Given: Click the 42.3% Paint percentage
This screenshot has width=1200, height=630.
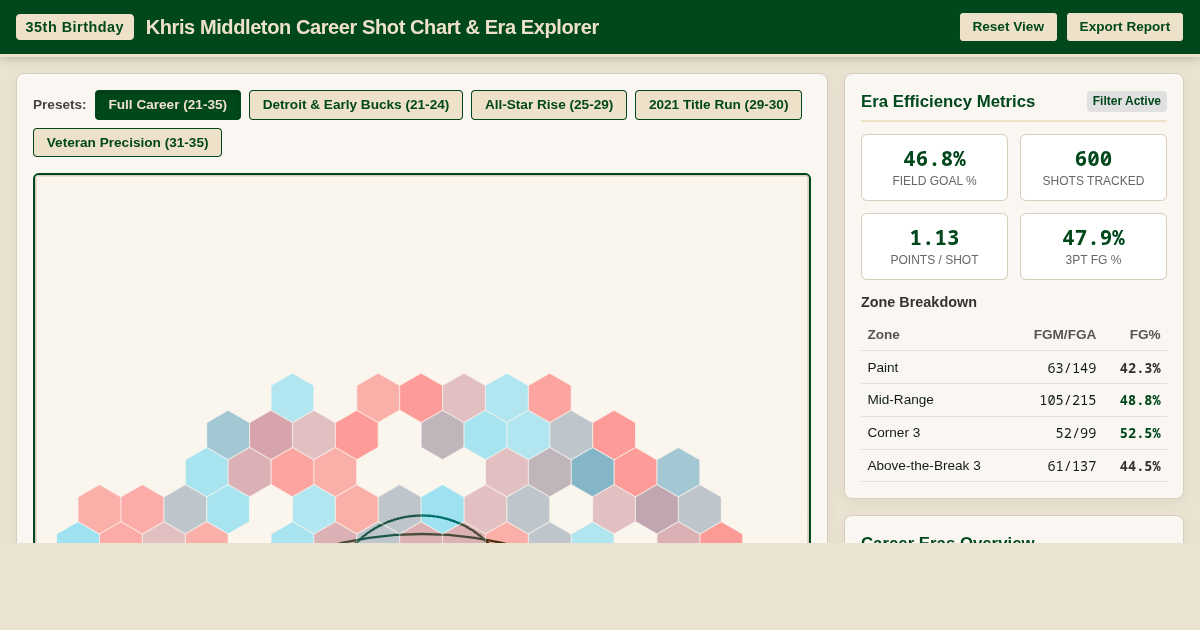Looking at the screenshot, I should [x=1140, y=368].
